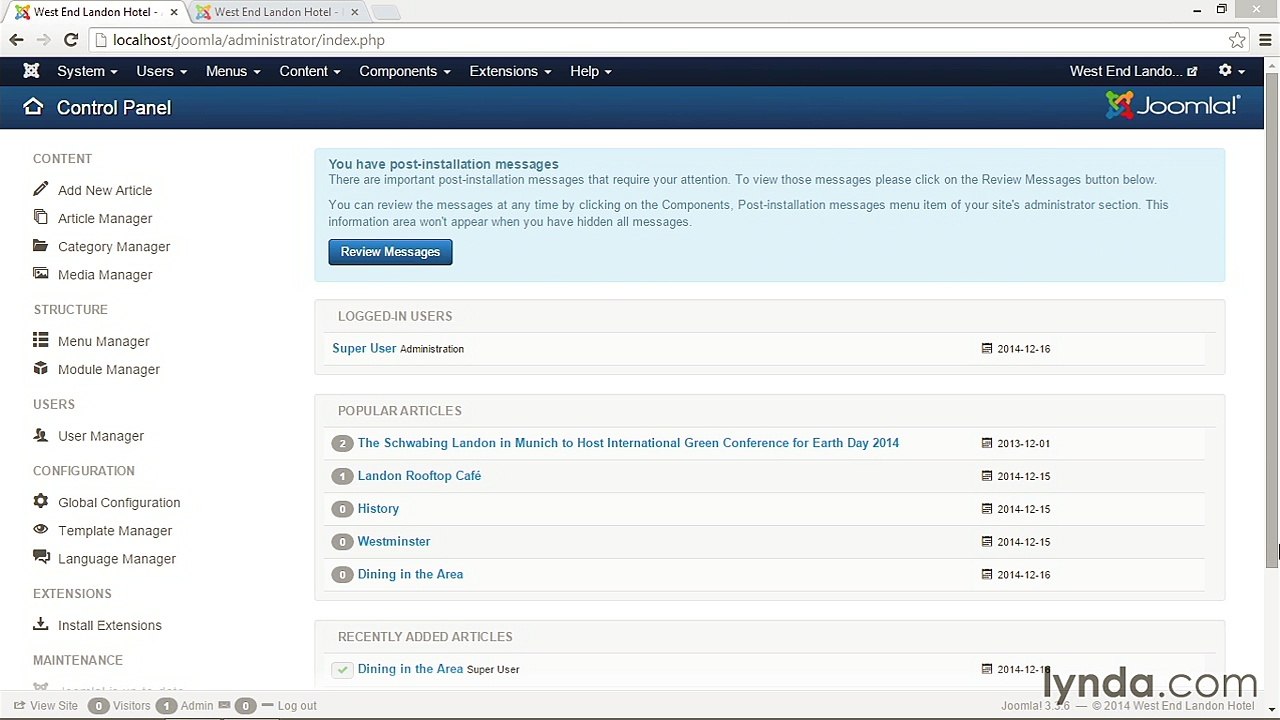
Task: Open User Manager link
Action: 101,436
